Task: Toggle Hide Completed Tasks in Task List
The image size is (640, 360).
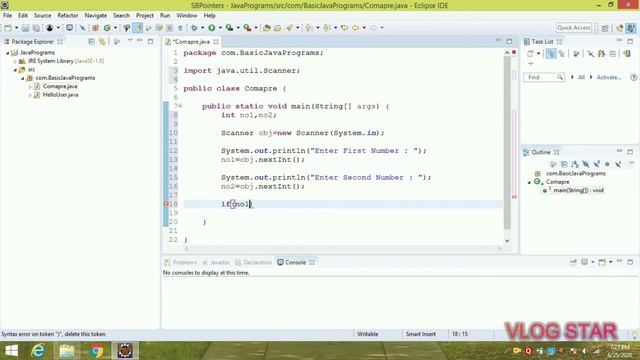Action: pyautogui.click(x=590, y=53)
